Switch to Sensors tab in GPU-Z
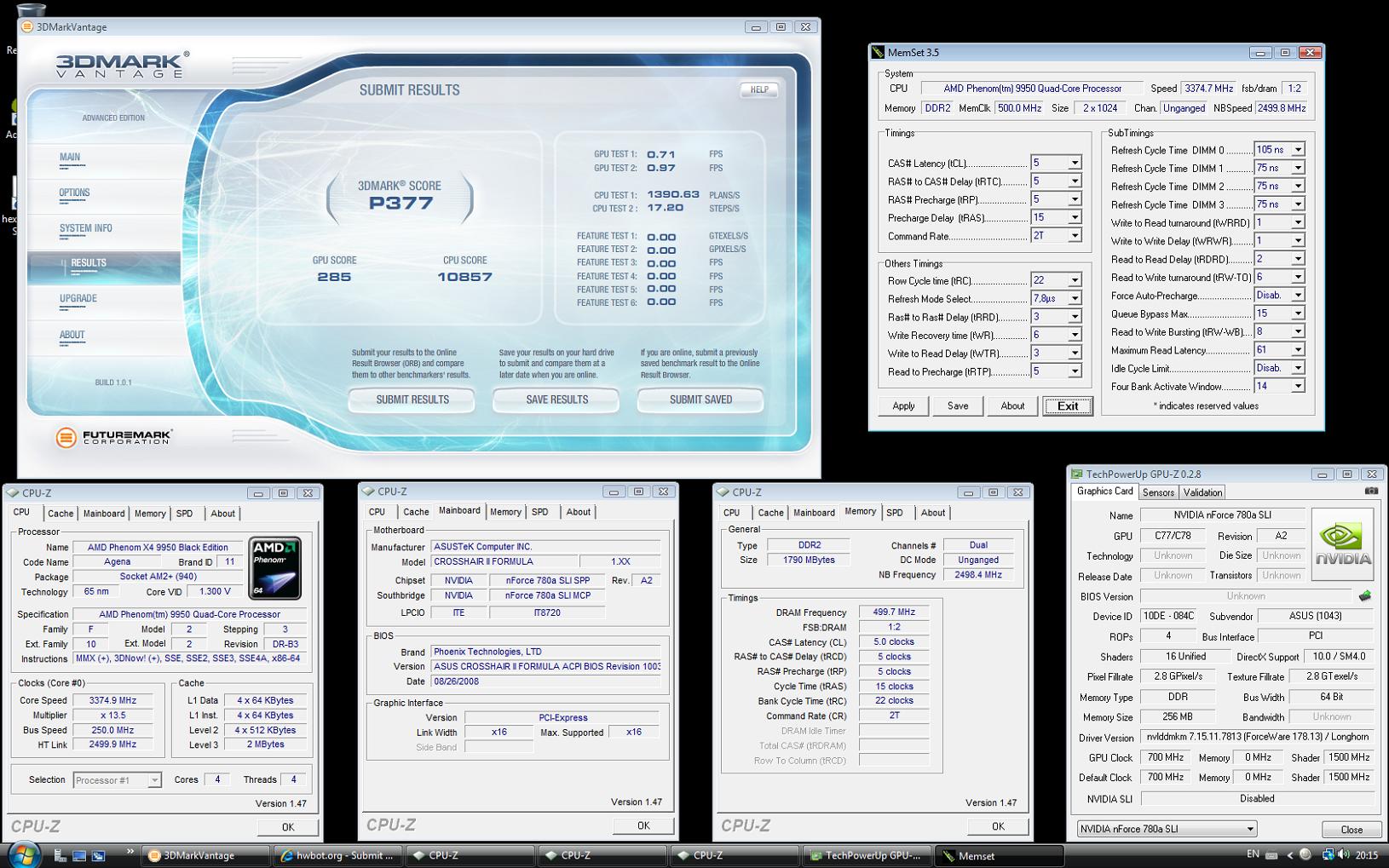1389x868 pixels. click(x=1158, y=492)
